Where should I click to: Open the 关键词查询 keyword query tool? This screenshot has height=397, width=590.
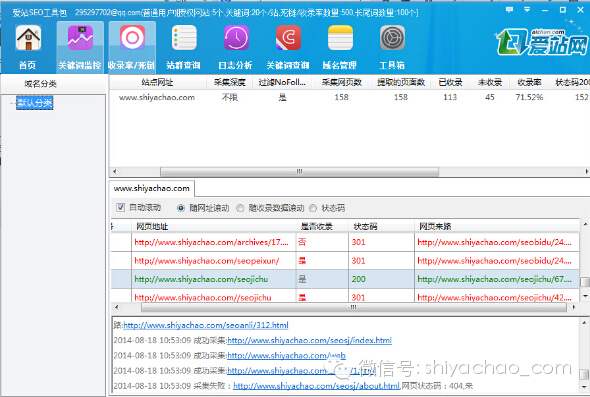(x=288, y=47)
